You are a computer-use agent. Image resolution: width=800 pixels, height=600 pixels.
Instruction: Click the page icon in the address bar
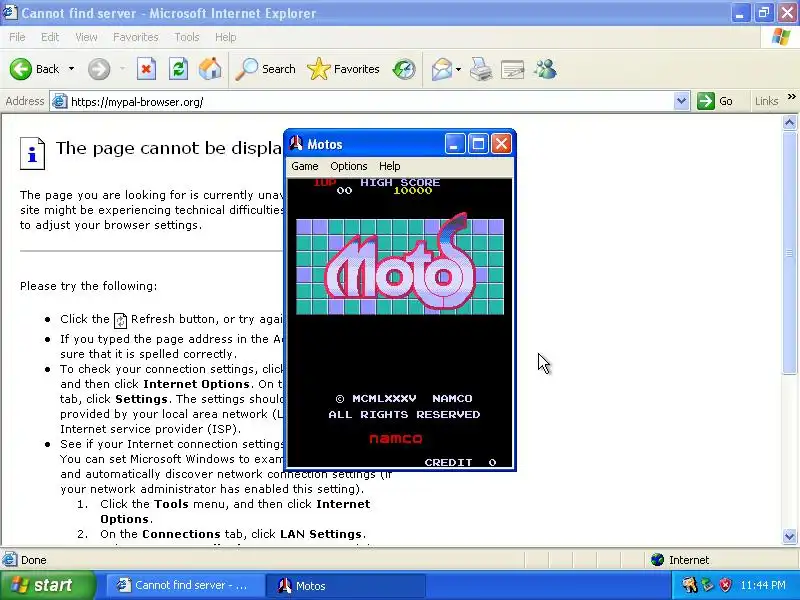[59, 101]
